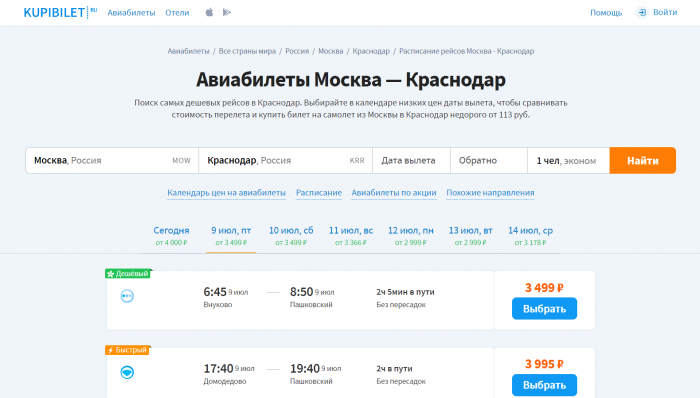Click the airline logo on the 6:45 flight

pyautogui.click(x=127, y=296)
